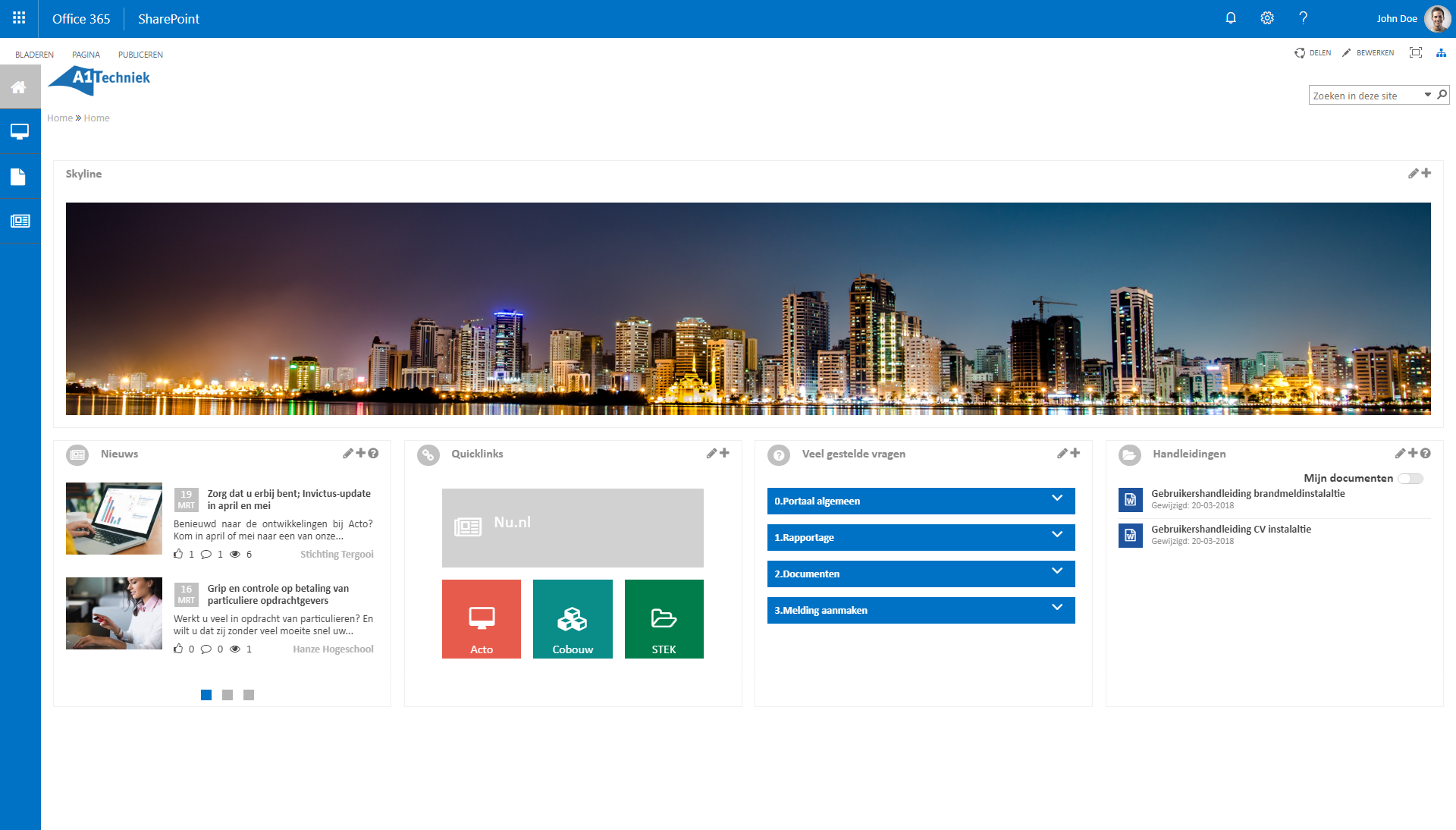Select the first blue news page dot

[206, 695]
